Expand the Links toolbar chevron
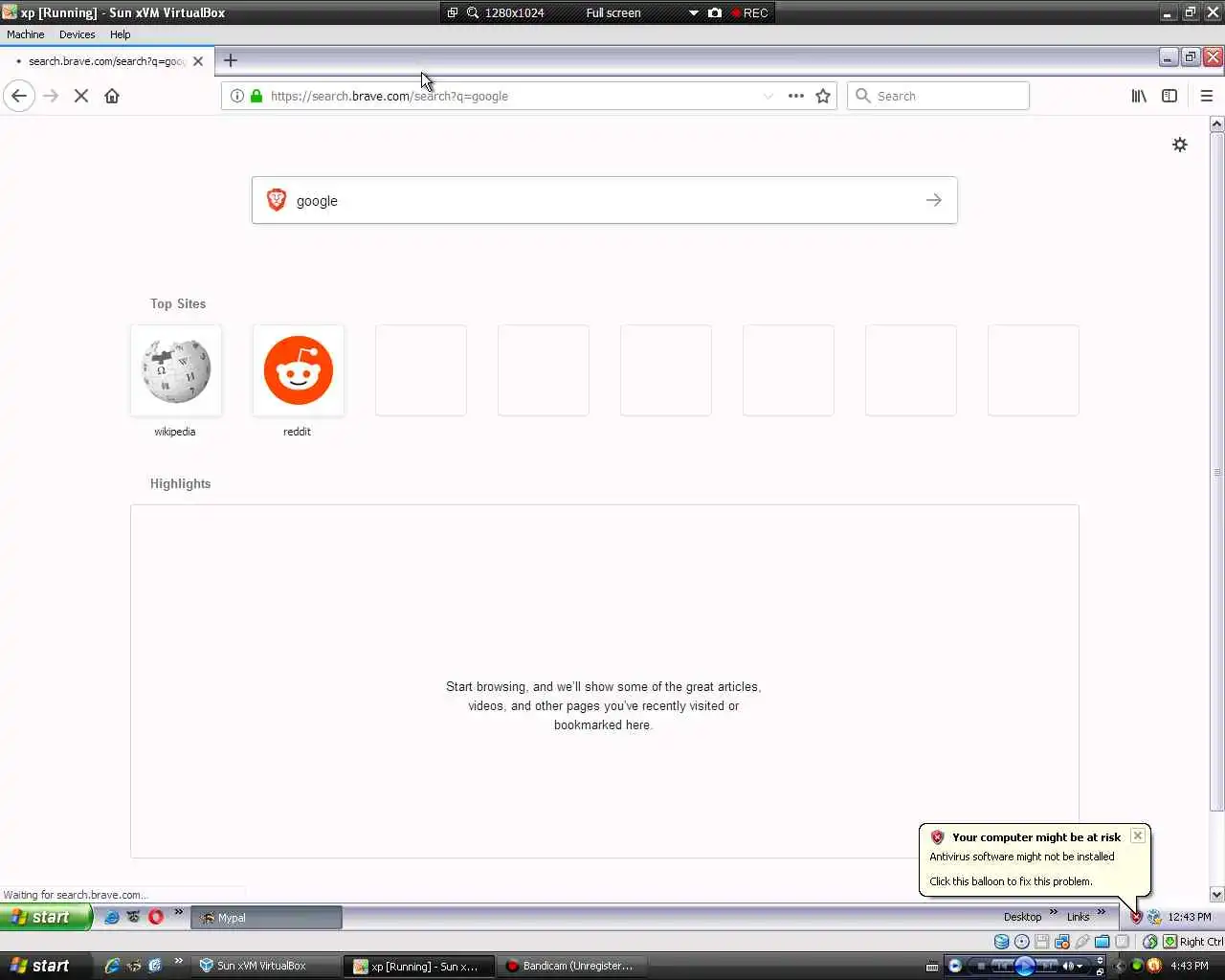The image size is (1225, 980). click(1102, 912)
